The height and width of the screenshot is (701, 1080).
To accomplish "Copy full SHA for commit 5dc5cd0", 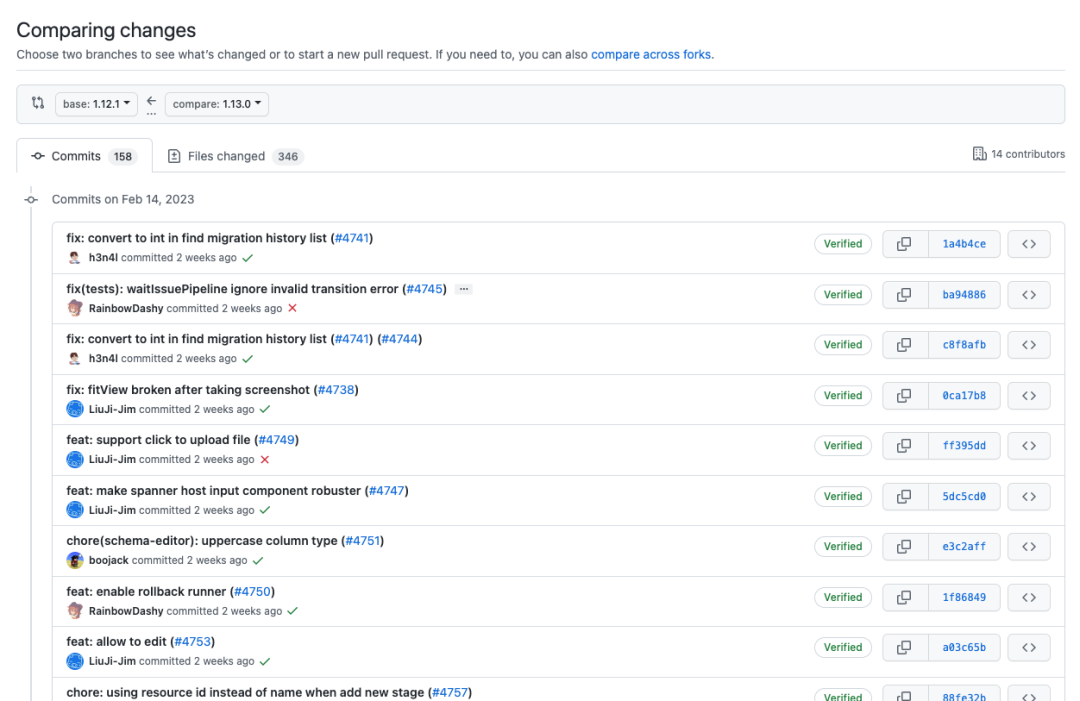I will pyautogui.click(x=903, y=496).
